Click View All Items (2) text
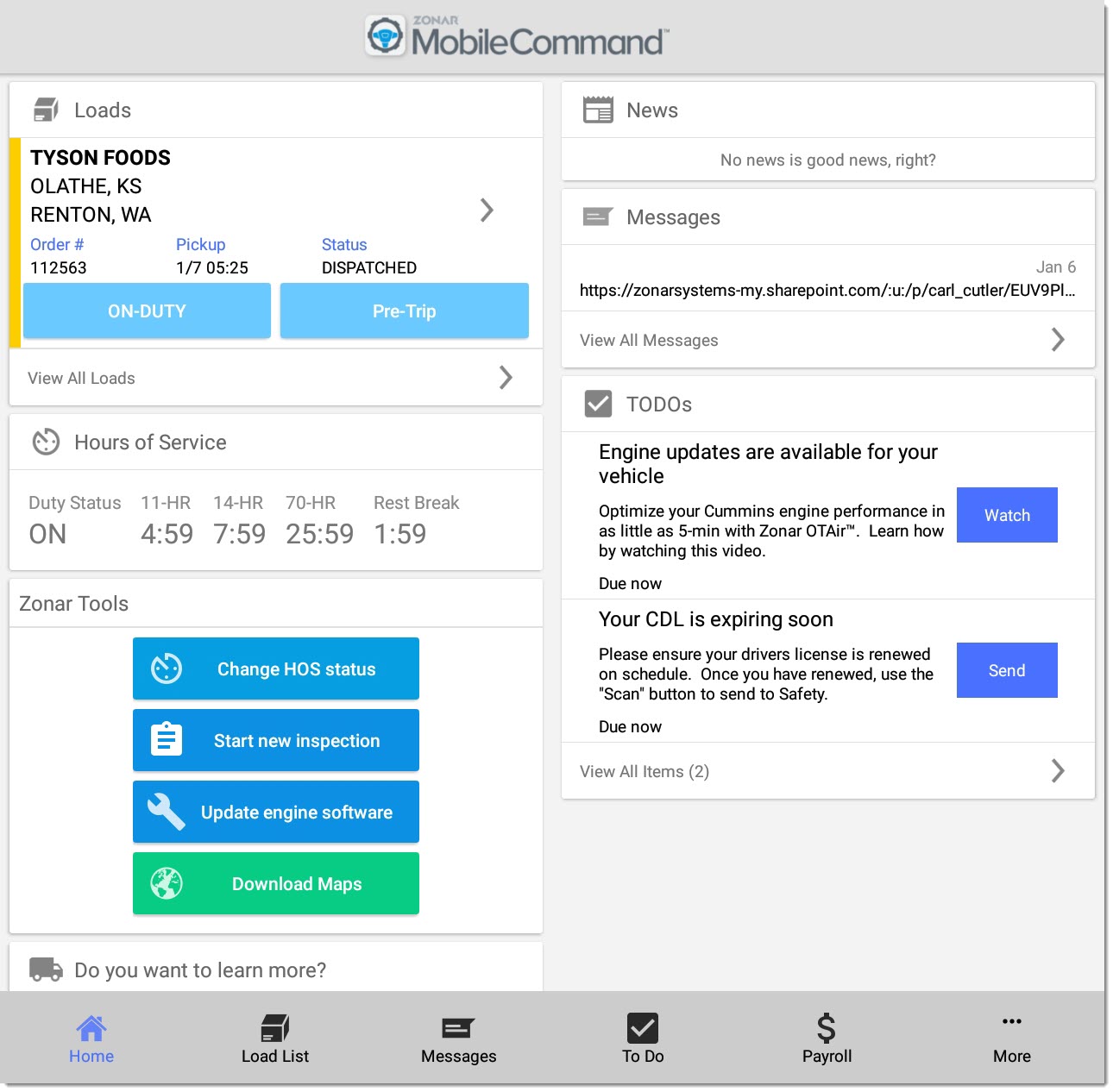 (x=645, y=771)
